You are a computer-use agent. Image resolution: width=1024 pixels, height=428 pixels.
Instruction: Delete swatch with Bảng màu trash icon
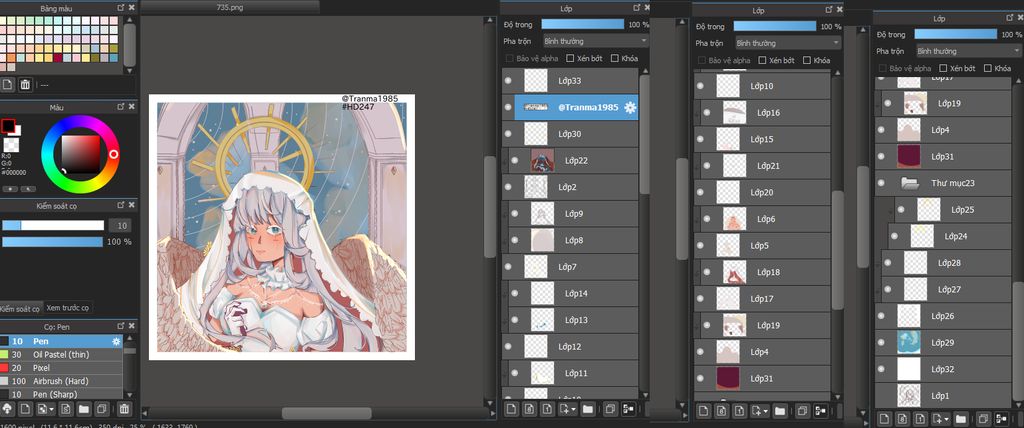point(25,84)
